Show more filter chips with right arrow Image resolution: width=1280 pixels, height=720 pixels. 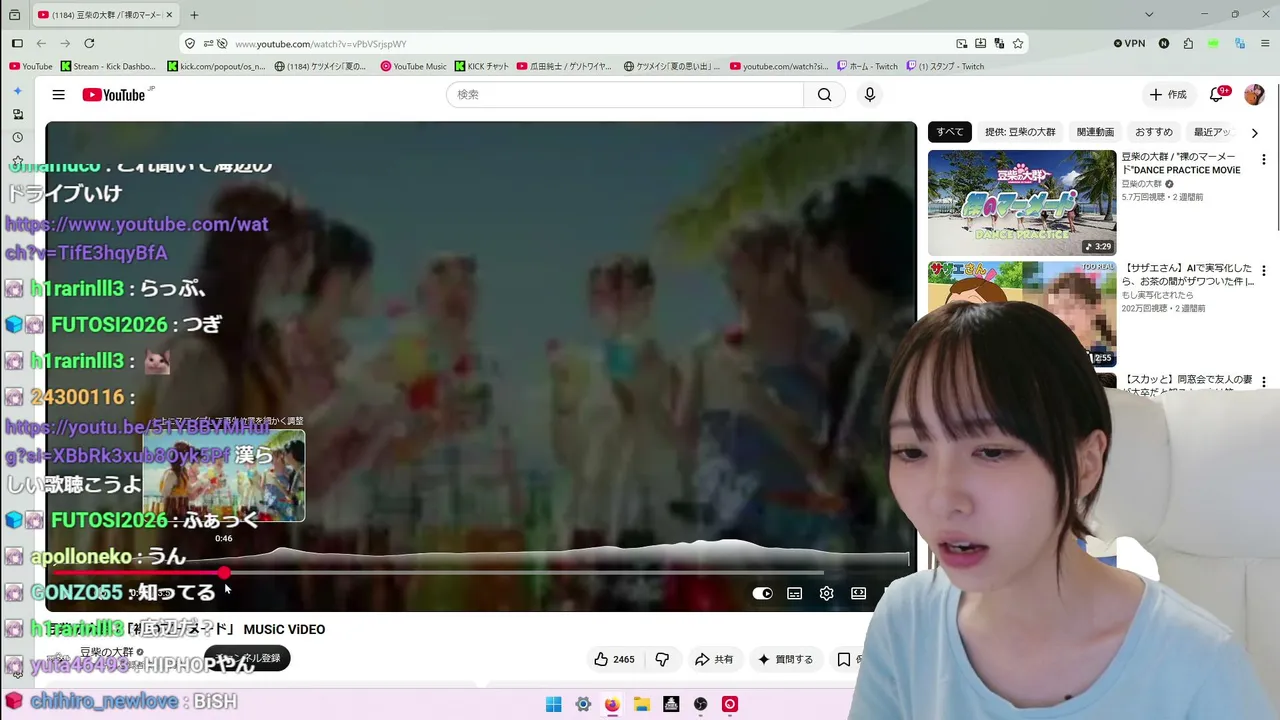[x=1255, y=133]
